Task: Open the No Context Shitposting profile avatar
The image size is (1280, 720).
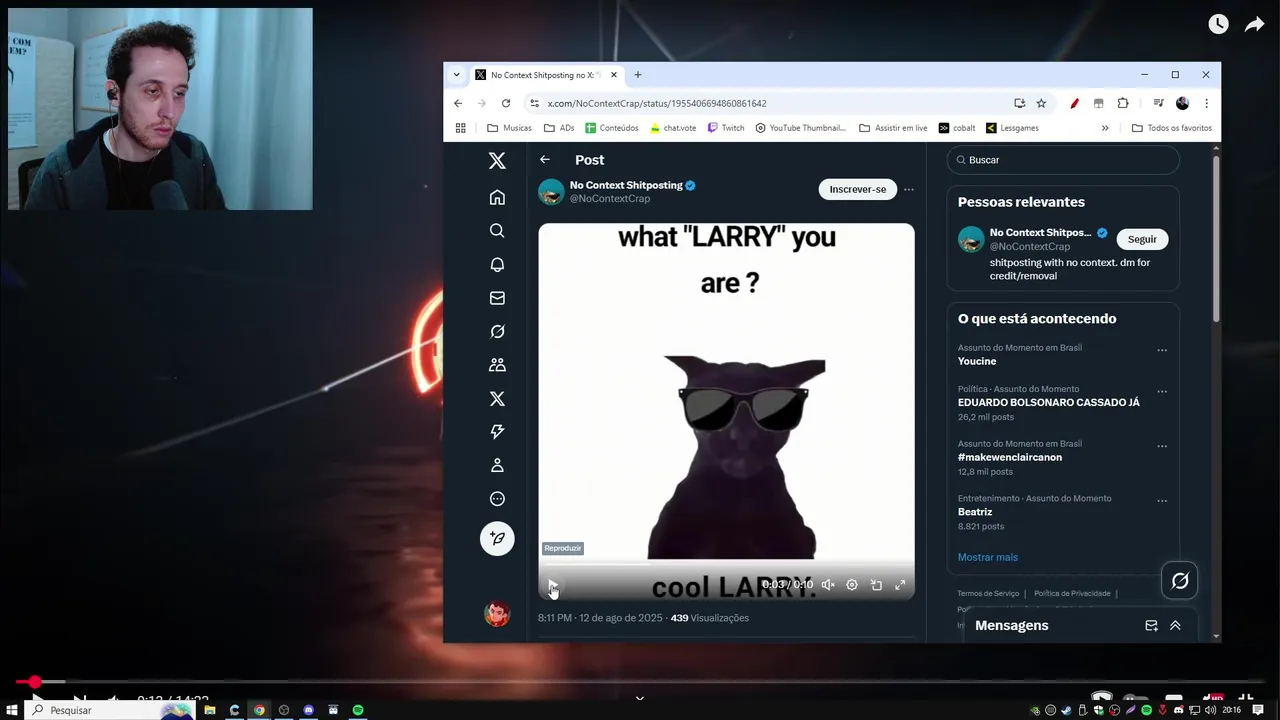Action: coord(551,191)
